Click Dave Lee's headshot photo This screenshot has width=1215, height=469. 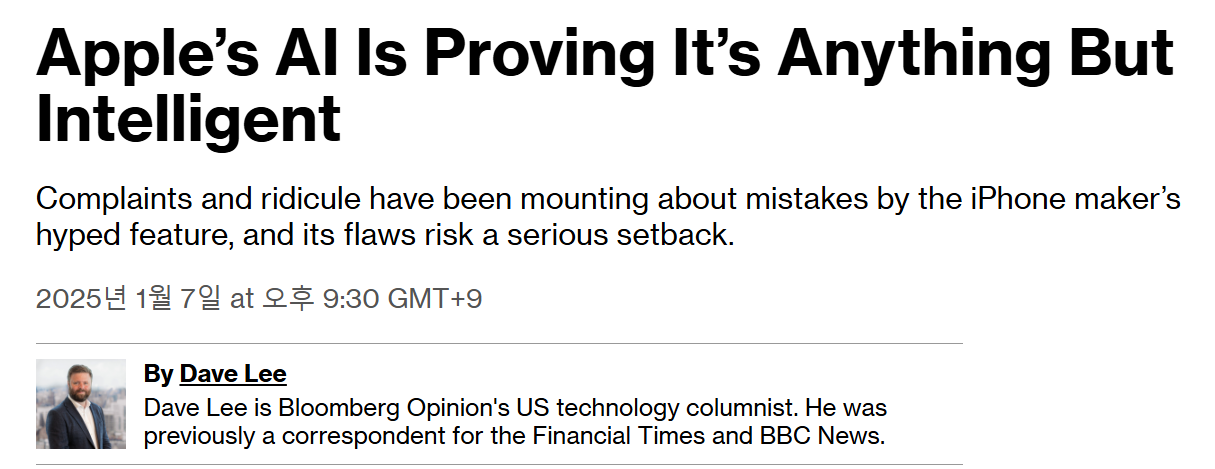click(81, 404)
